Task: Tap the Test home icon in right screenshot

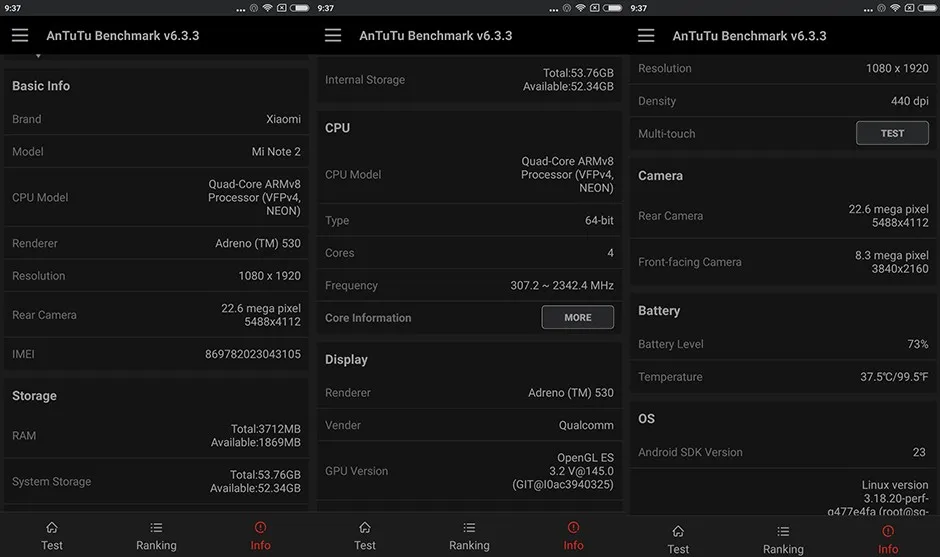Action: [x=678, y=531]
